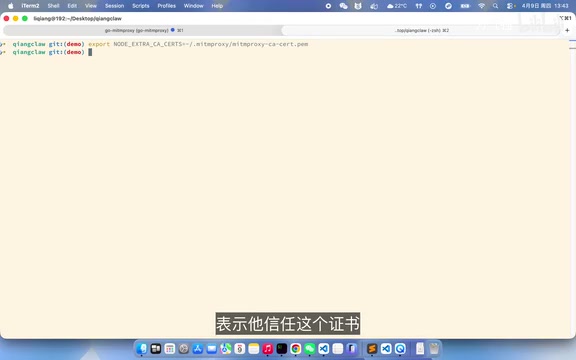Open the document stack in Dock

tap(420, 348)
